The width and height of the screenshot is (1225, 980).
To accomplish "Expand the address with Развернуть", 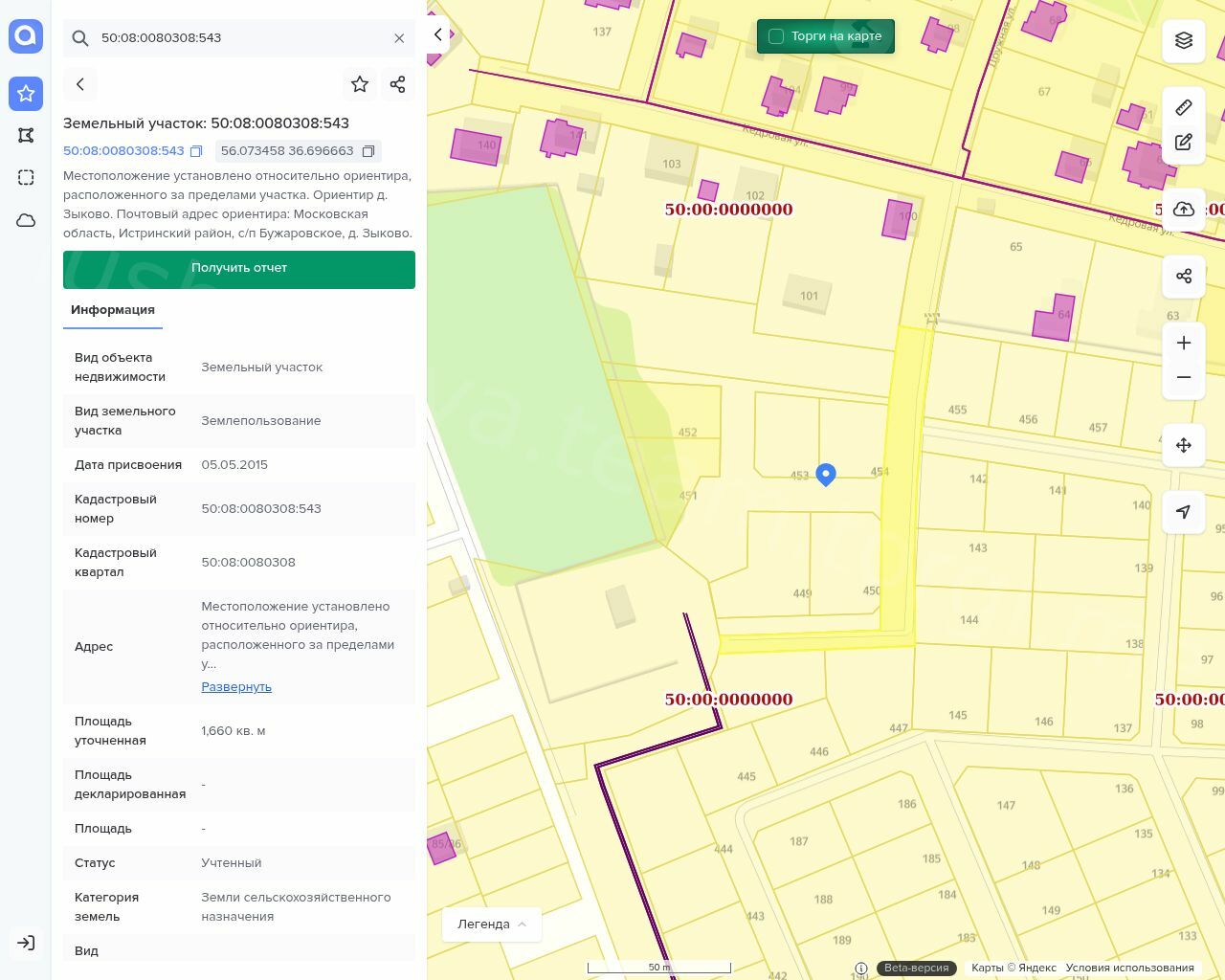I will 236,687.
